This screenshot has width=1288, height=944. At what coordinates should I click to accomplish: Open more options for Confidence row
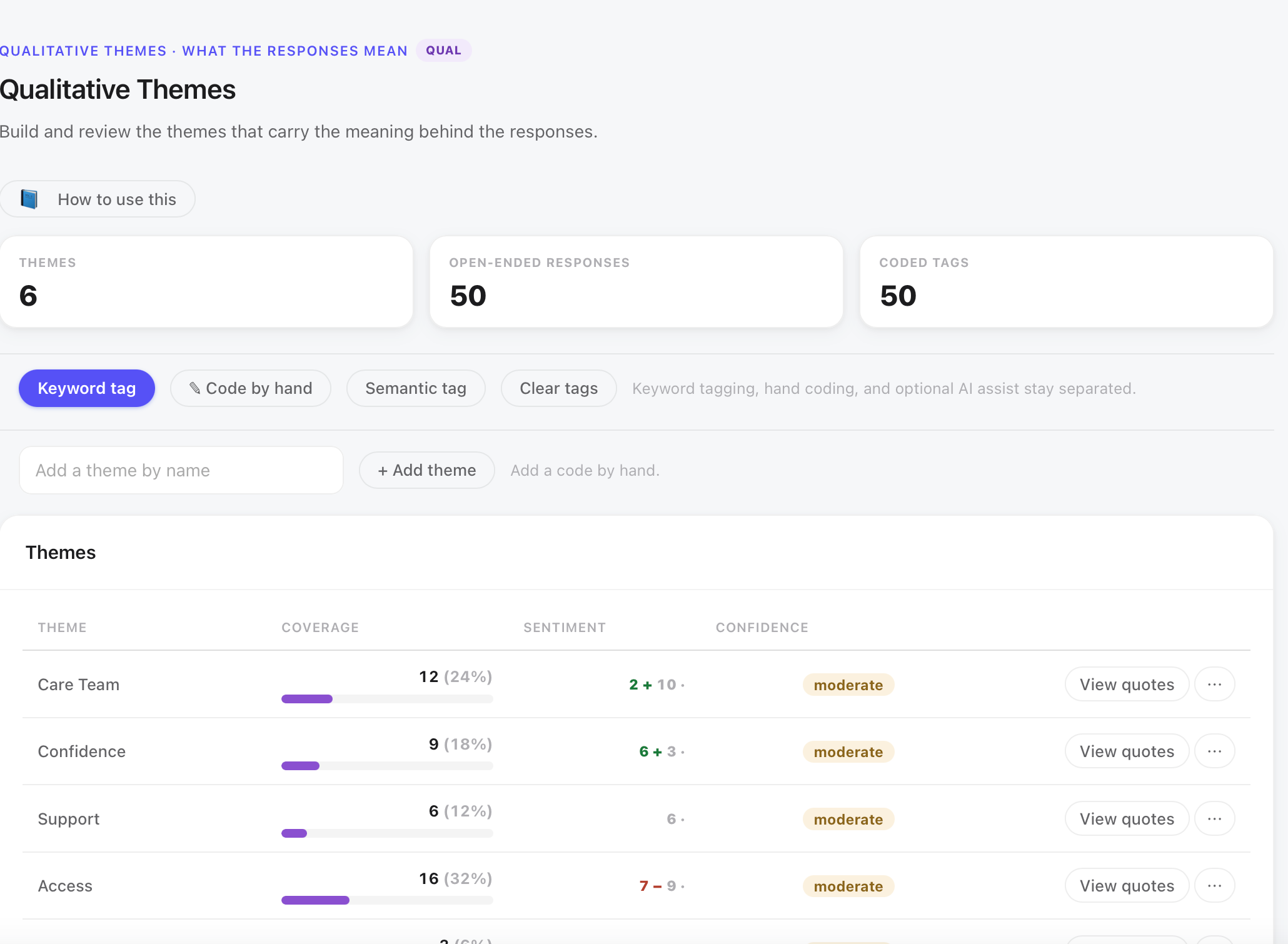click(1215, 751)
